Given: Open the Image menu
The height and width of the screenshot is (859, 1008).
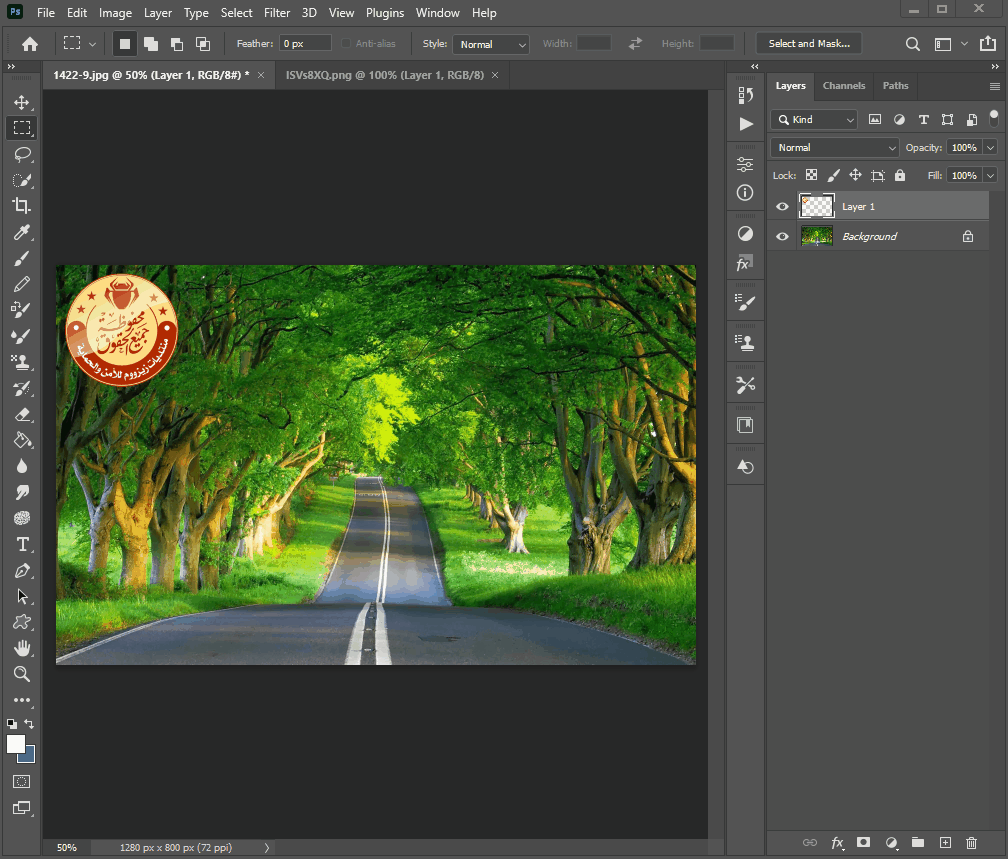Looking at the screenshot, I should click(x=115, y=13).
